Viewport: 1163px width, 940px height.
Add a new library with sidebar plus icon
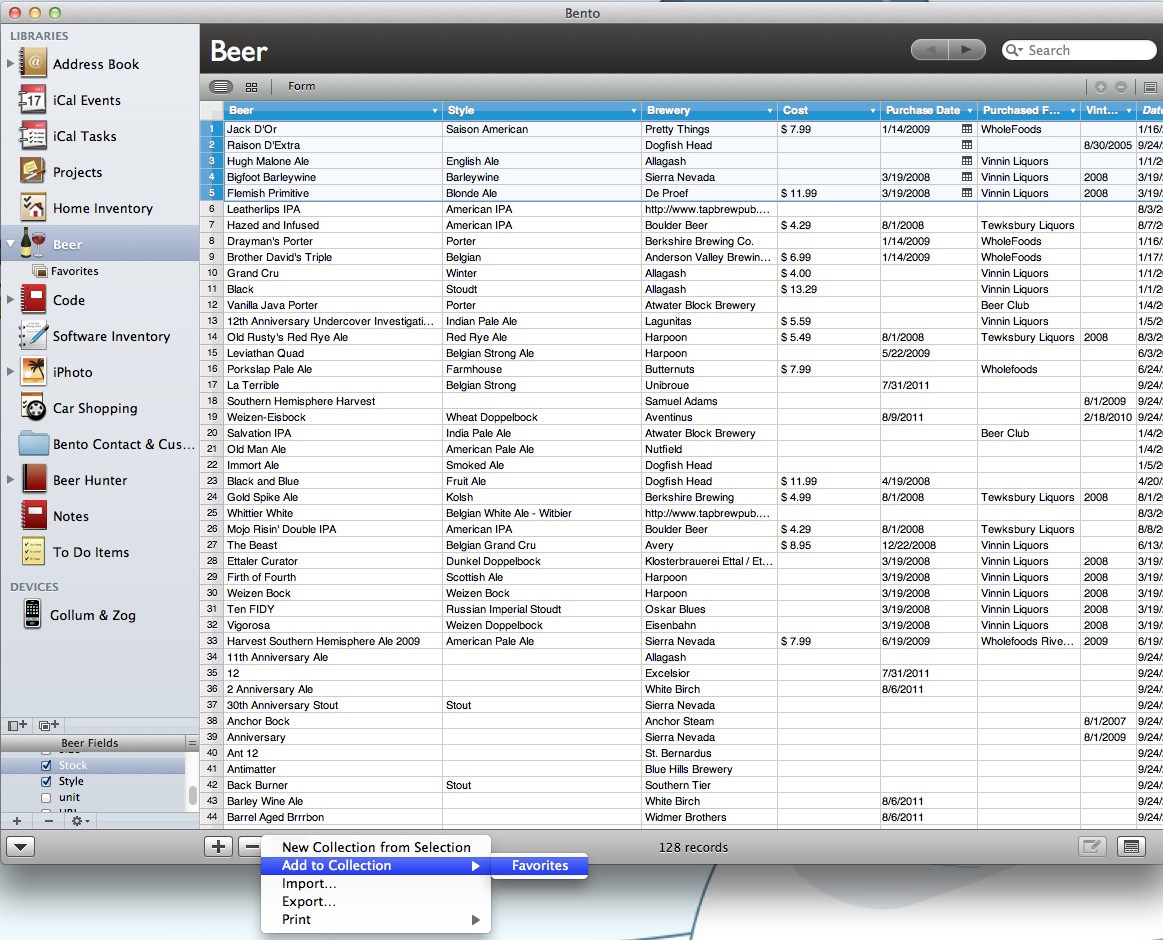pyautogui.click(x=17, y=725)
